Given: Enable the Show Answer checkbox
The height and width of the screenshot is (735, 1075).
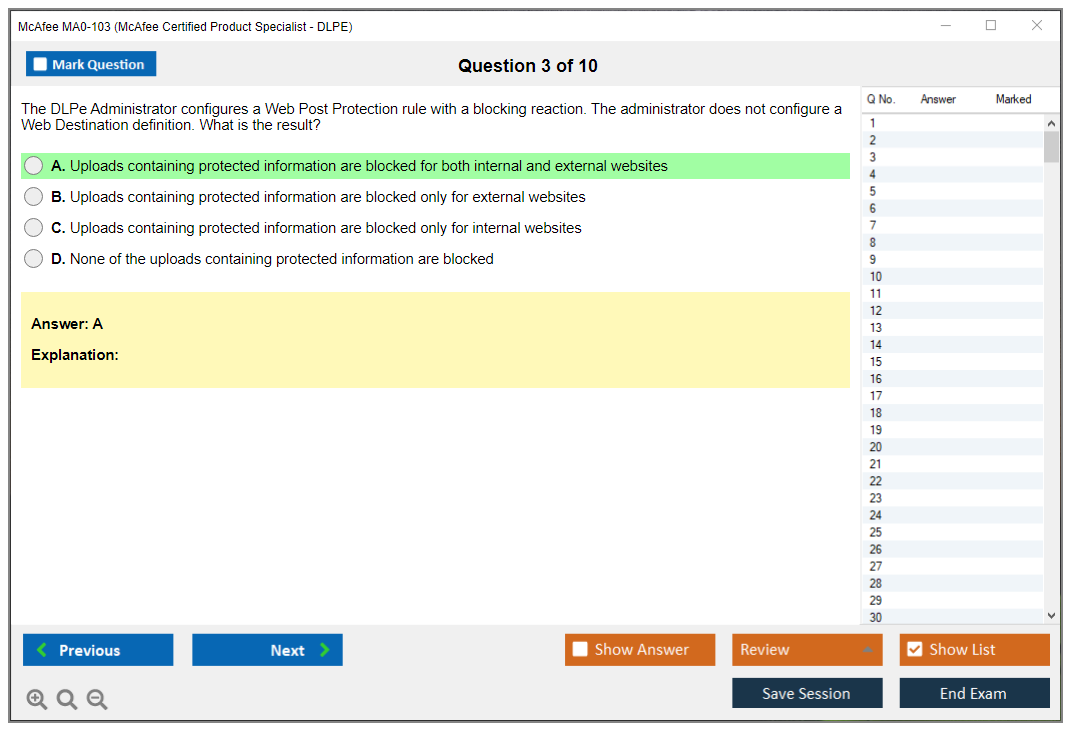Looking at the screenshot, I should [x=580, y=650].
